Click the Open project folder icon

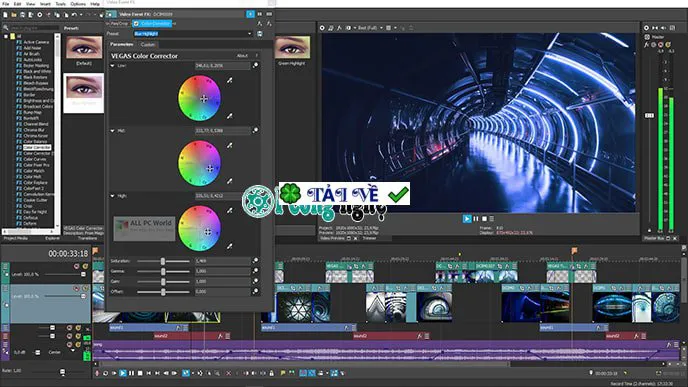(x=14, y=15)
